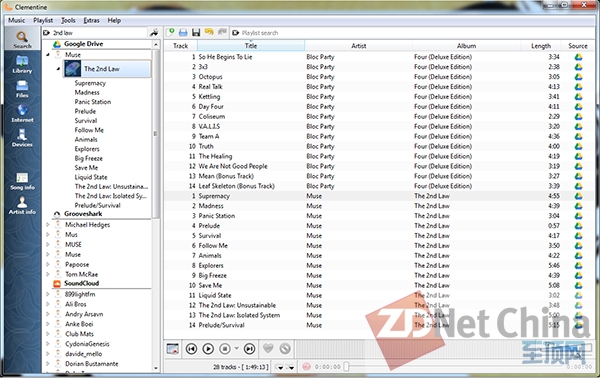Screen dimensions: 600x378
Task: Collapse The 2nd Law album node
Action: pyautogui.click(x=58, y=69)
